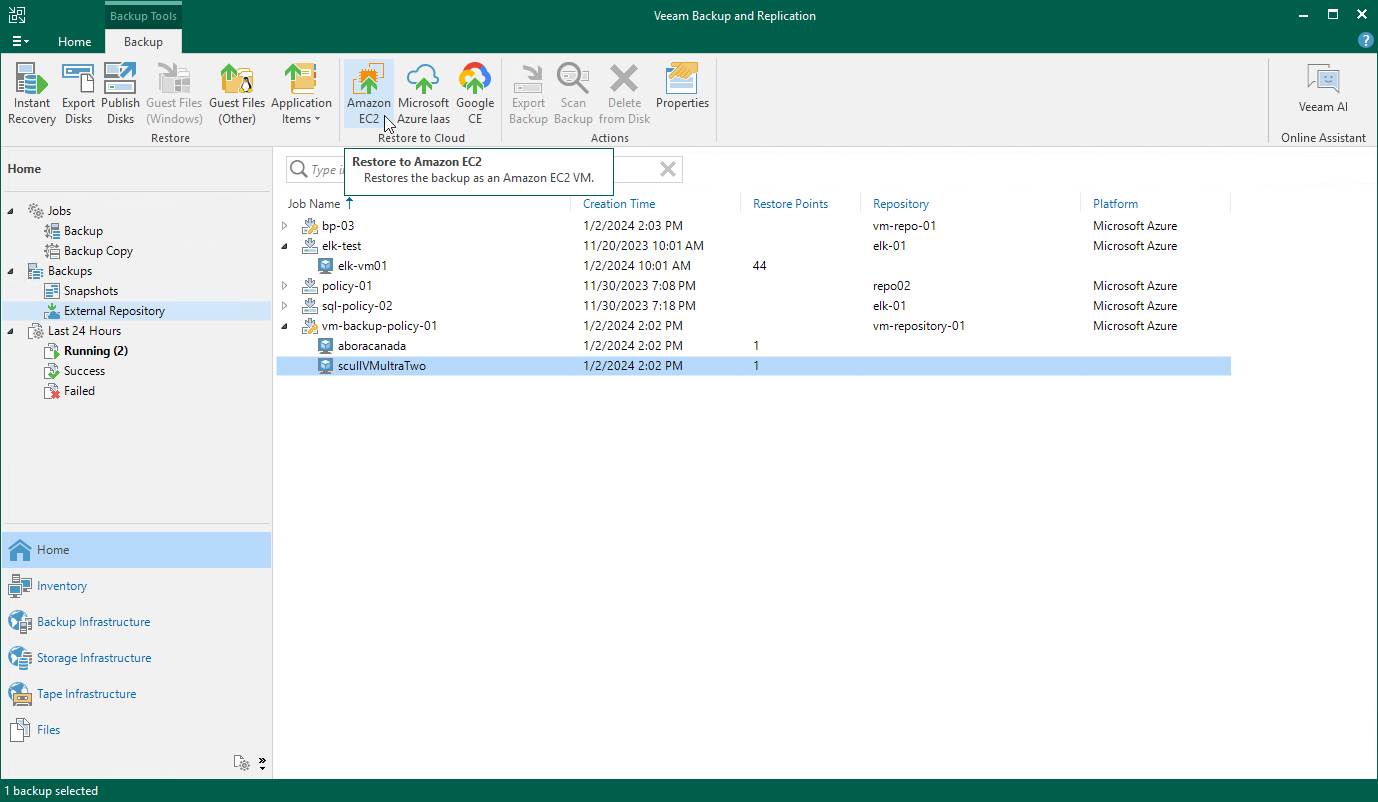Click the Delete from Disk ribbon icon
1378x802 pixels.
[624, 94]
